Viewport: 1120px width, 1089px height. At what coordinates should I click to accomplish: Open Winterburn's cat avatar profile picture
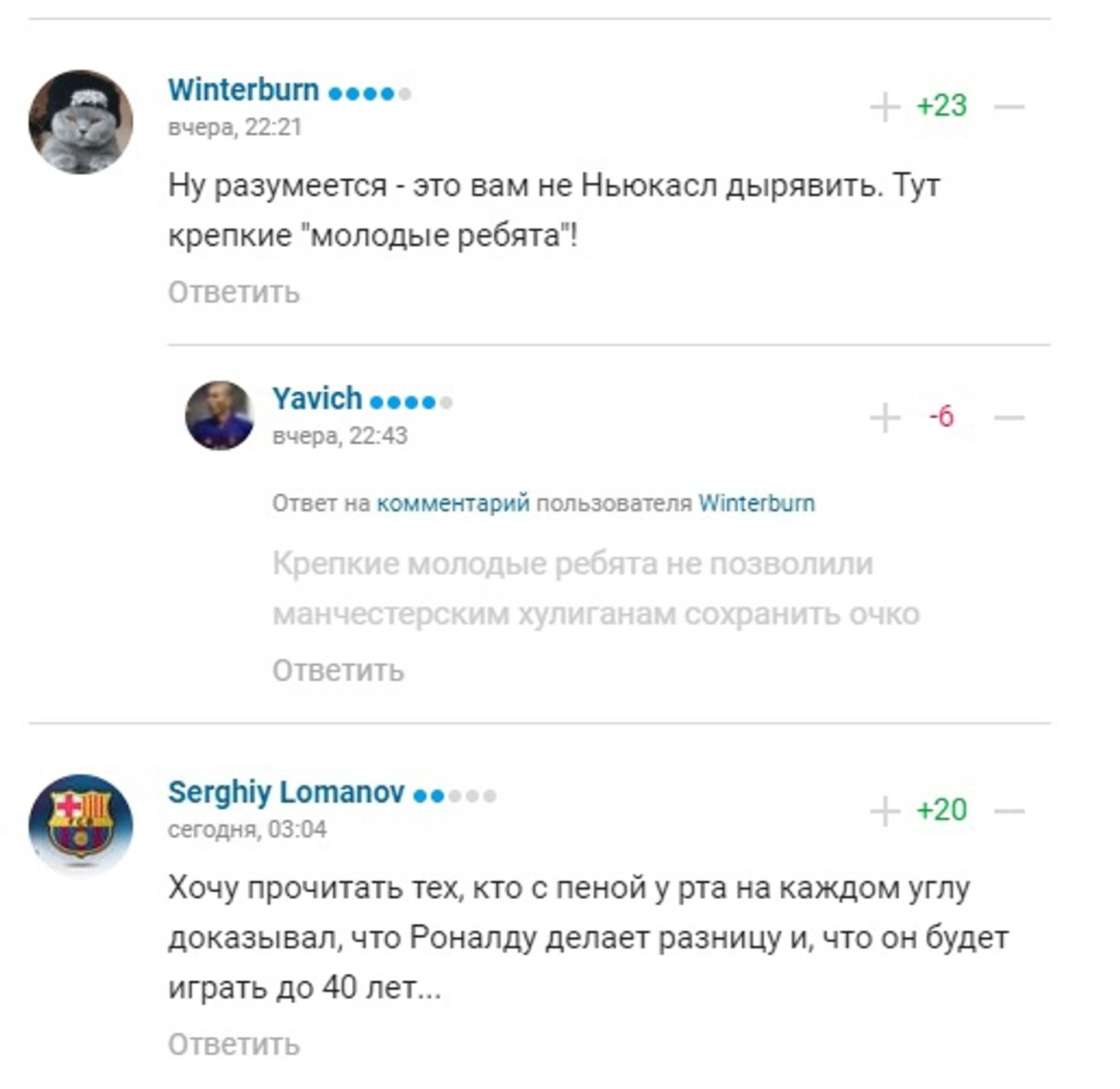tap(81, 122)
